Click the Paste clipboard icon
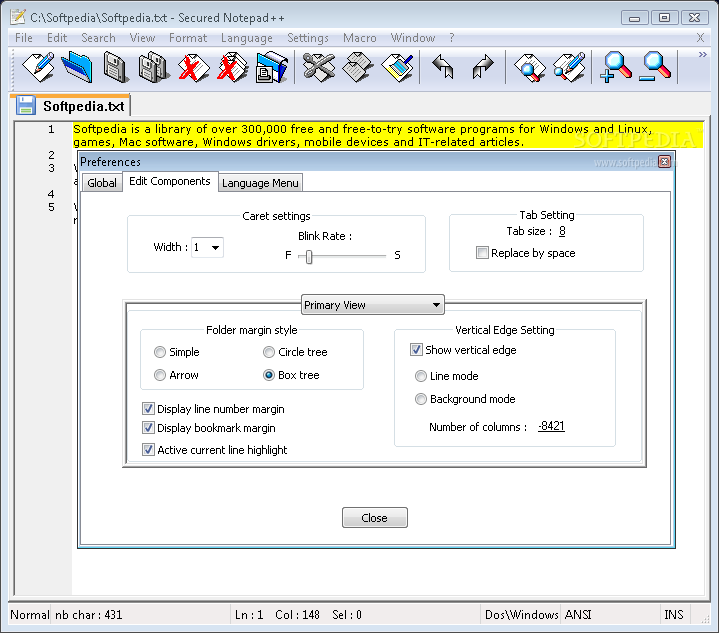 (x=398, y=67)
